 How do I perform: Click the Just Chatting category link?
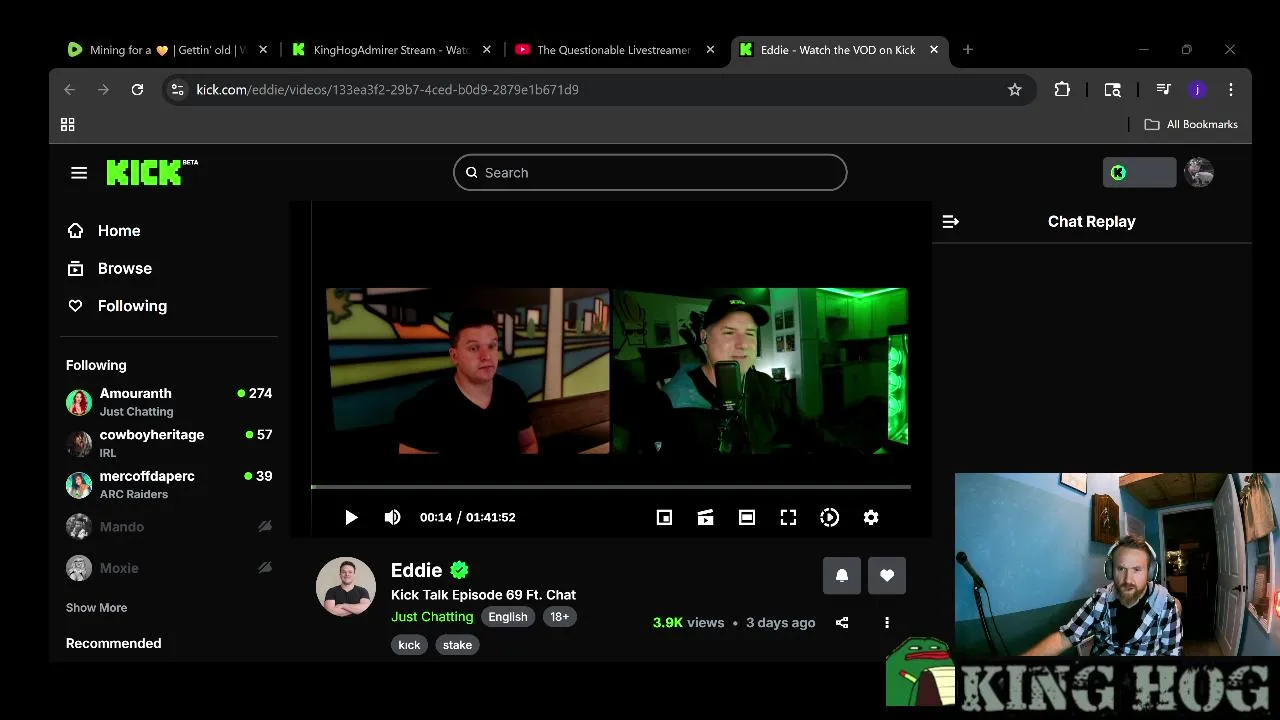(432, 617)
